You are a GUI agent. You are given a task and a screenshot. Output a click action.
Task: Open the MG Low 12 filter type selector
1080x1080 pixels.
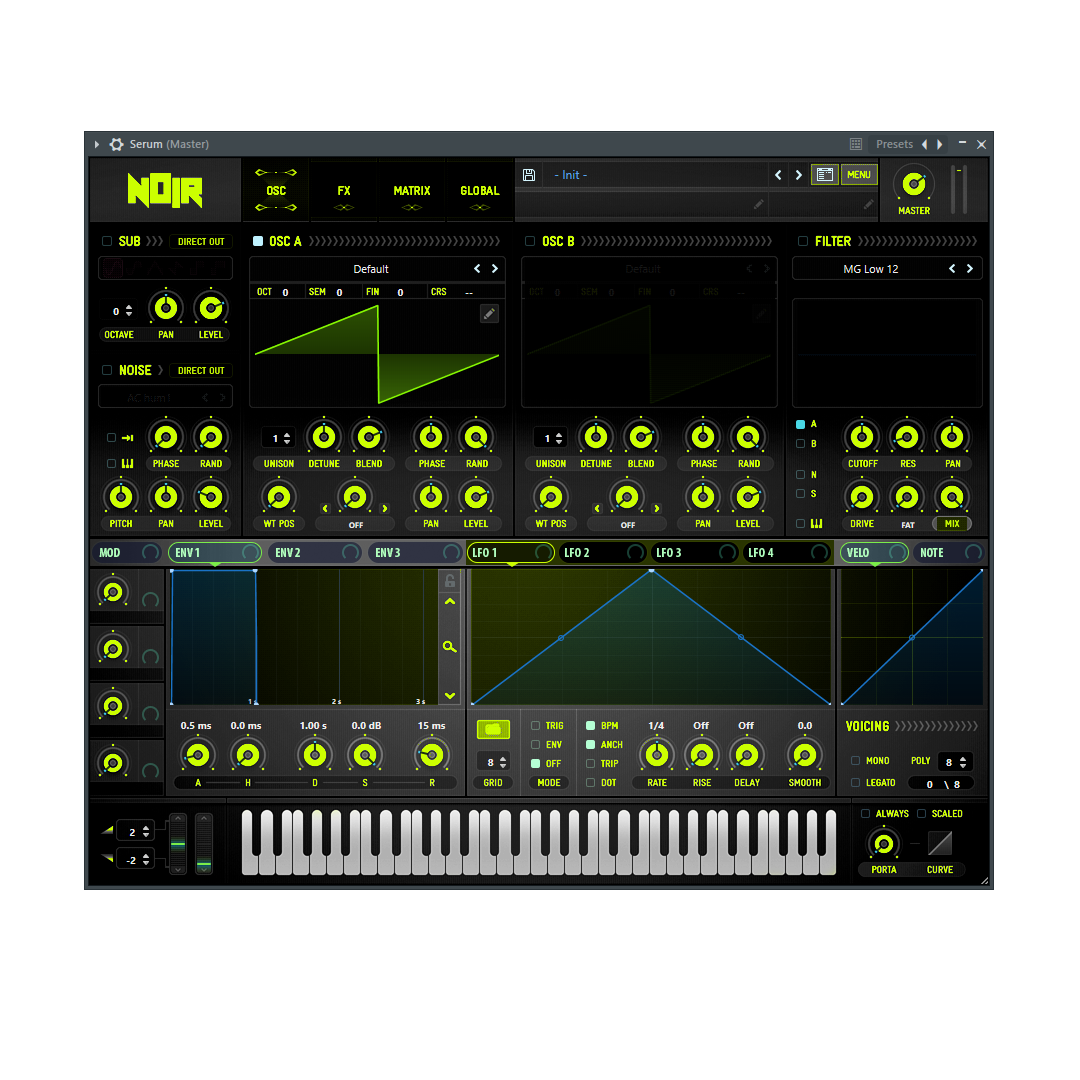click(x=871, y=269)
